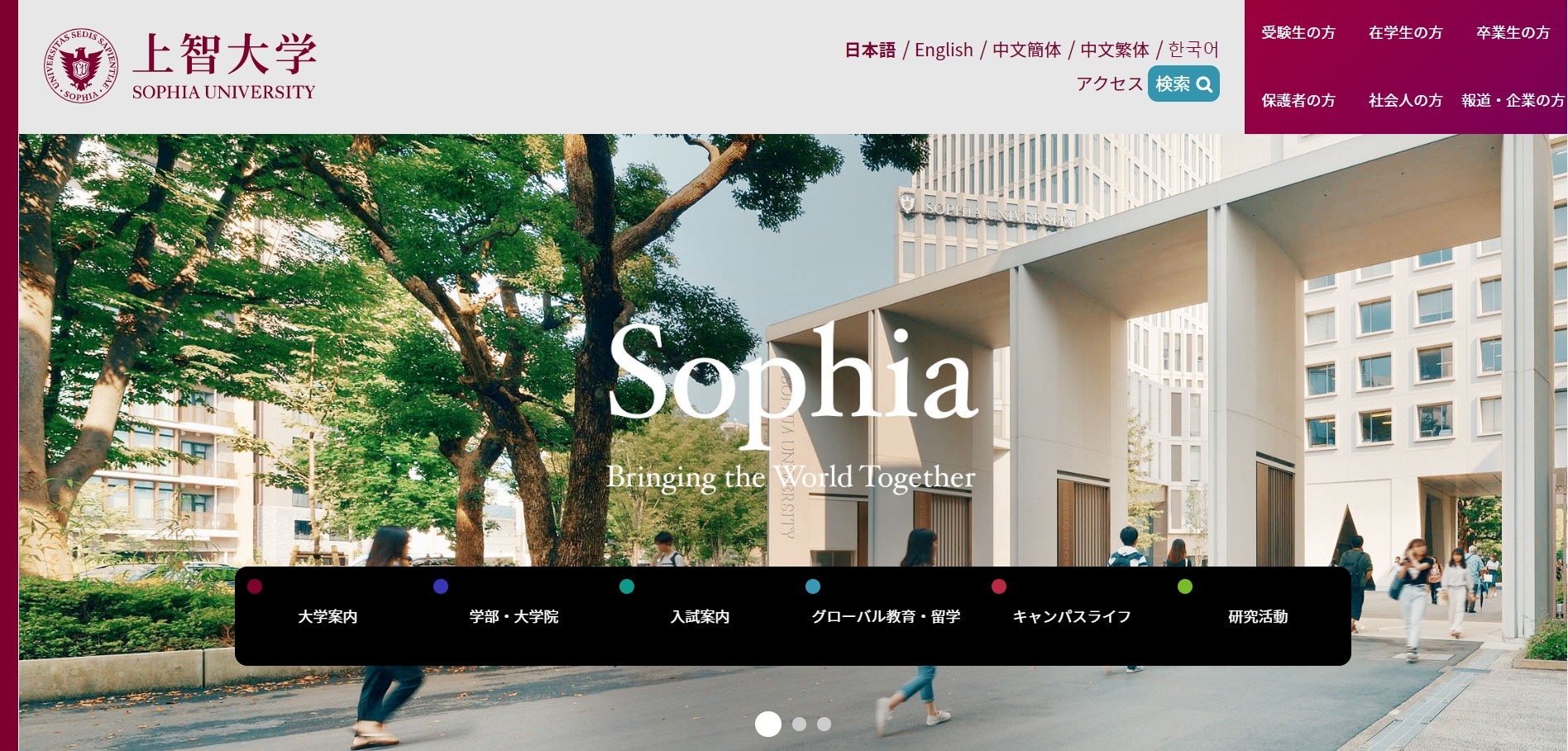
Task: Select the 中文簡体 language link
Action: pyautogui.click(x=1026, y=50)
